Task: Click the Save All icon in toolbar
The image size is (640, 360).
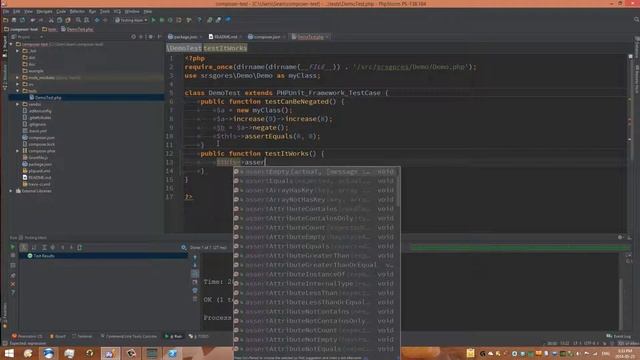Action: click(14, 20)
